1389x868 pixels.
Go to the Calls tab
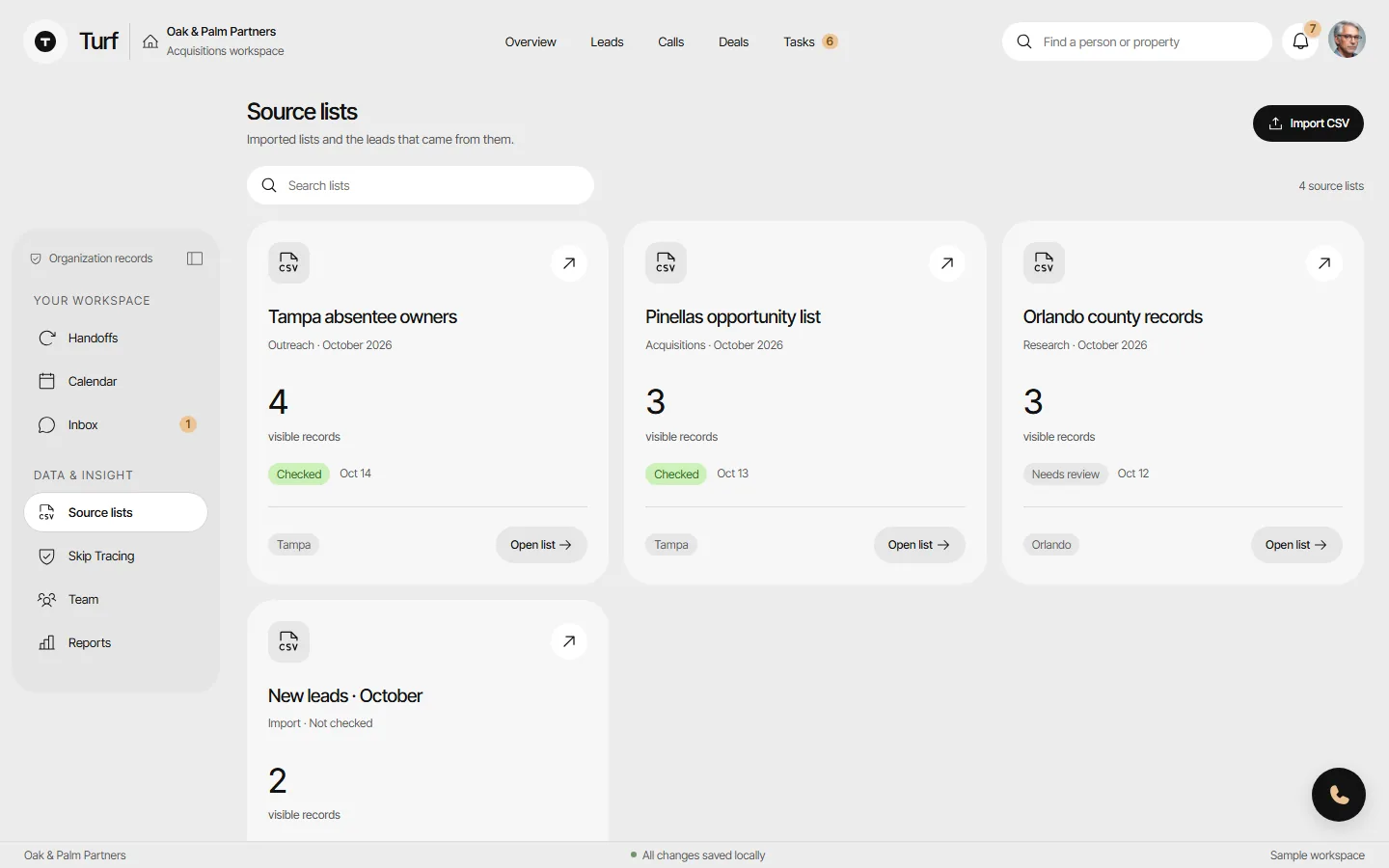pos(670,42)
